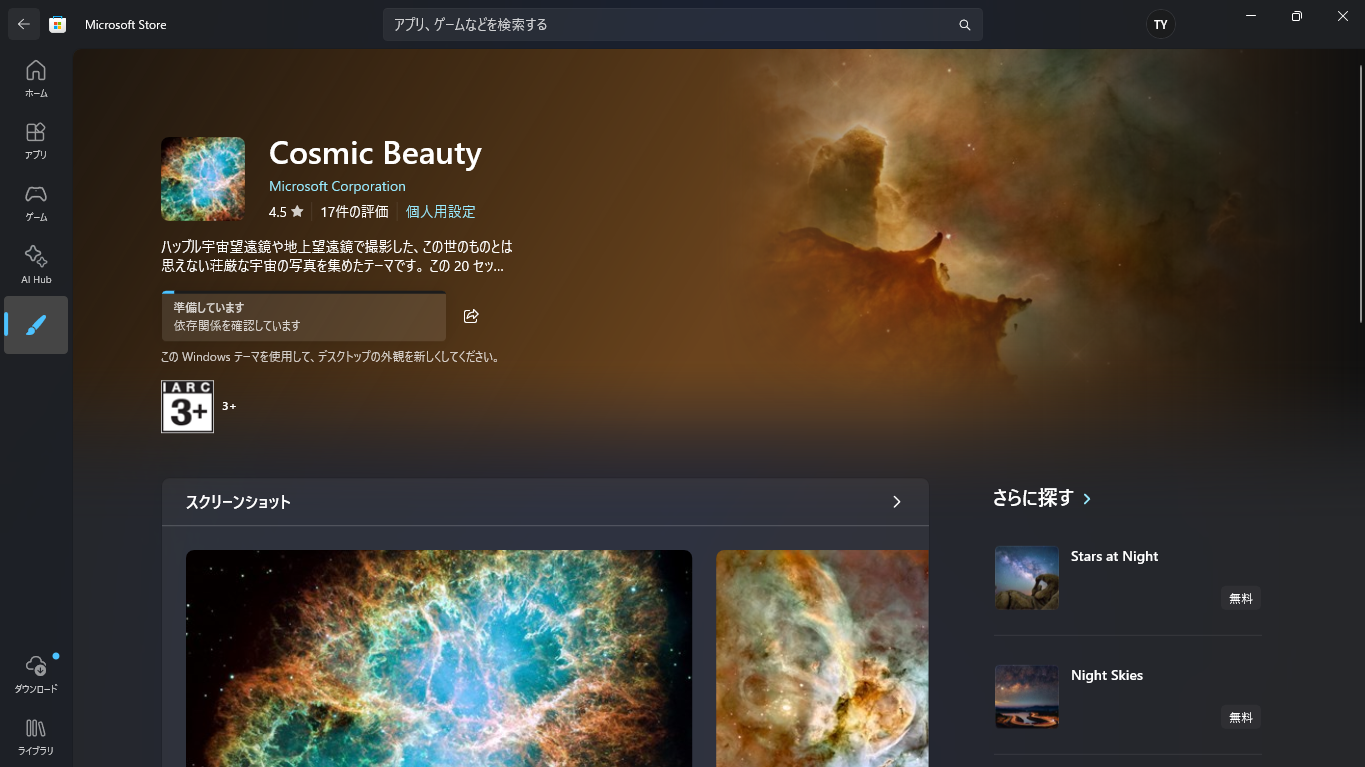View the 17件の評価 ratings
Image resolution: width=1365 pixels, height=767 pixels.
click(x=354, y=212)
